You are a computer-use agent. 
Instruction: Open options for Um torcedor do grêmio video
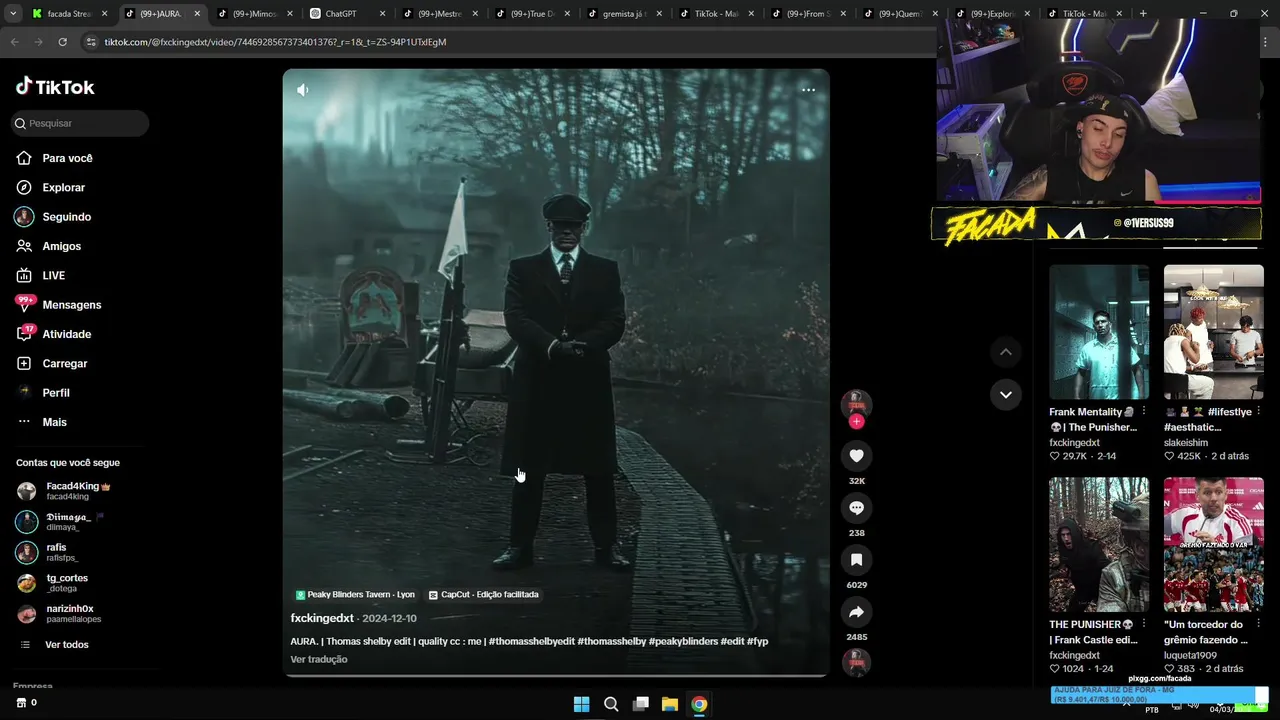(x=1258, y=624)
